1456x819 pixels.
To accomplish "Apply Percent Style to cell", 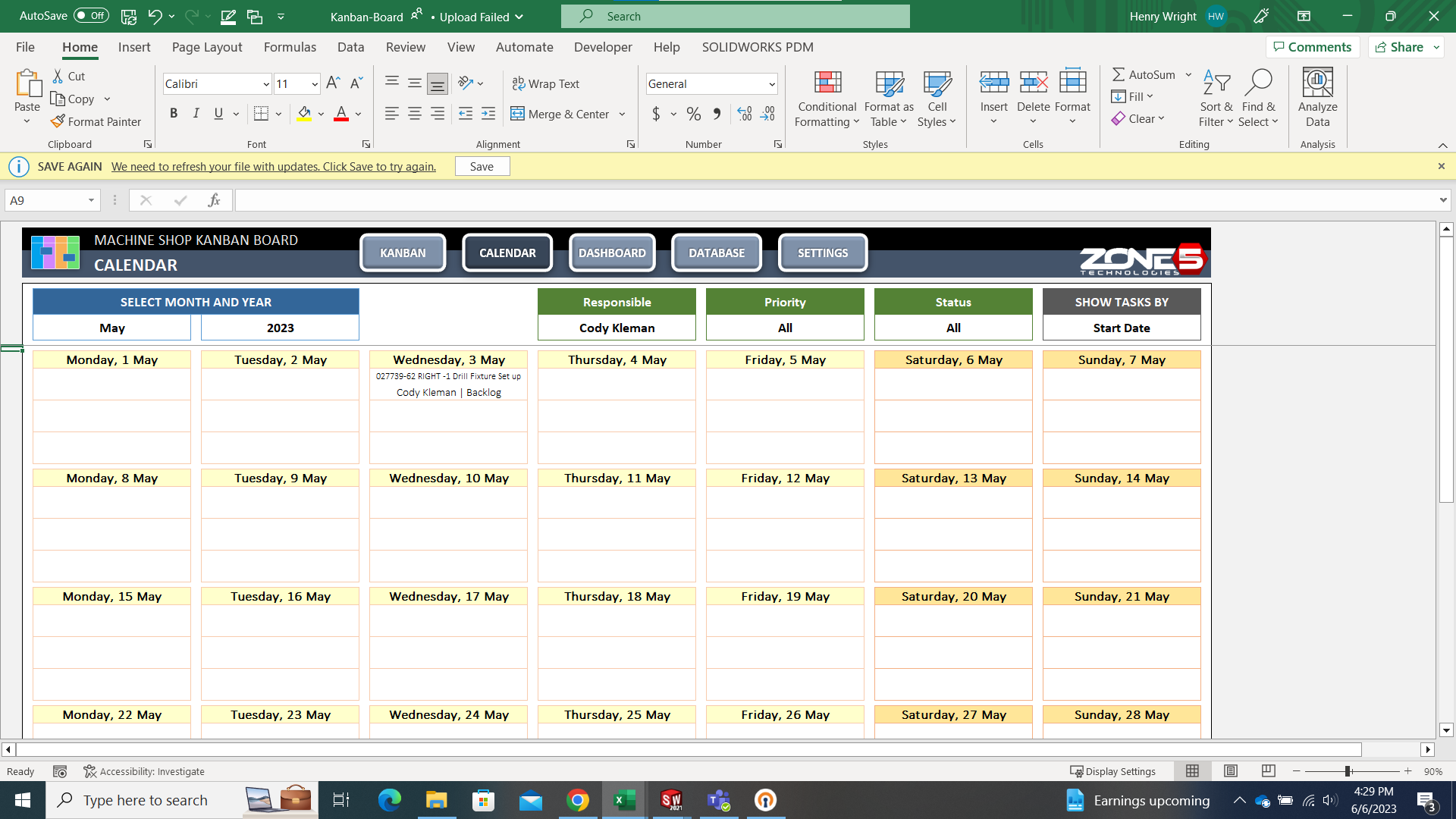I will coord(693,114).
